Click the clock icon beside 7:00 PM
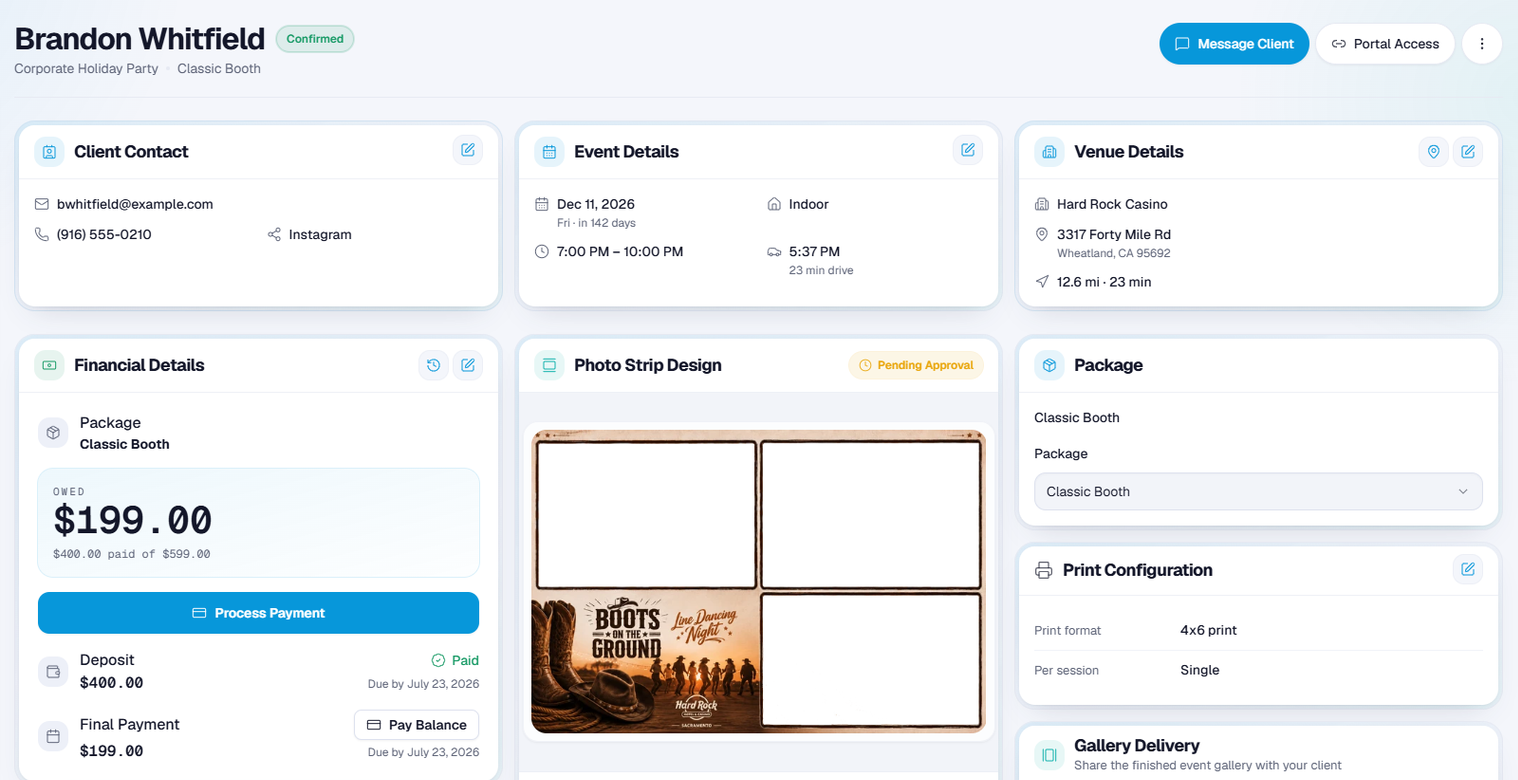 pos(542,251)
